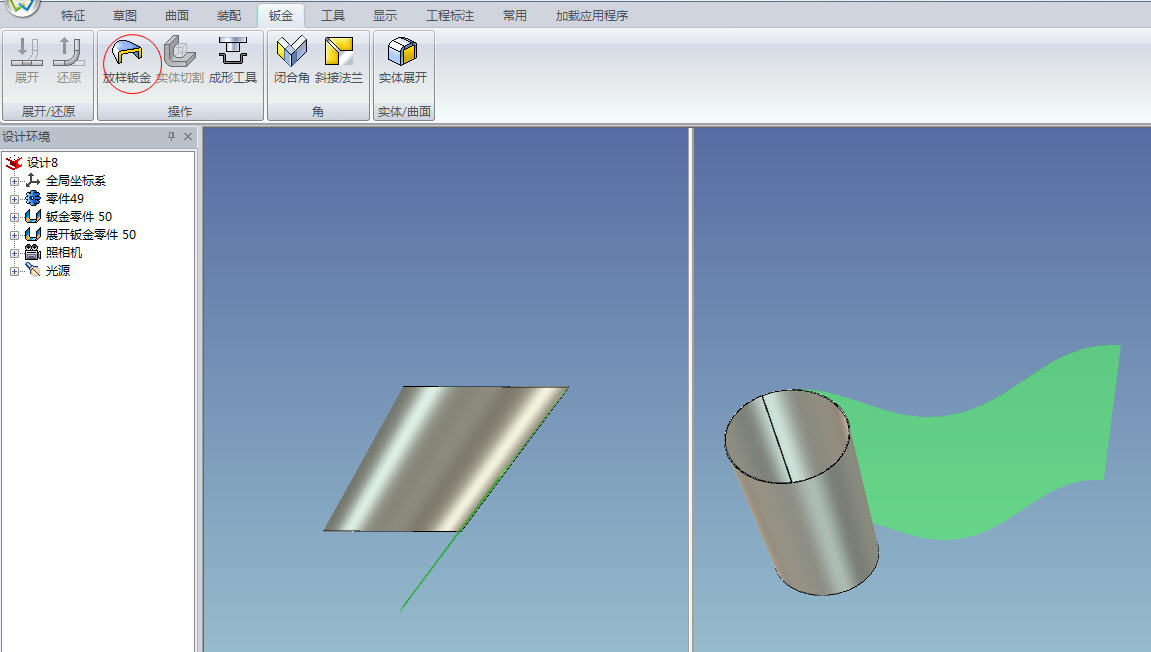Screen dimensions: 1151x652
Task: Click the 还原 restore icon
Action: [68, 60]
